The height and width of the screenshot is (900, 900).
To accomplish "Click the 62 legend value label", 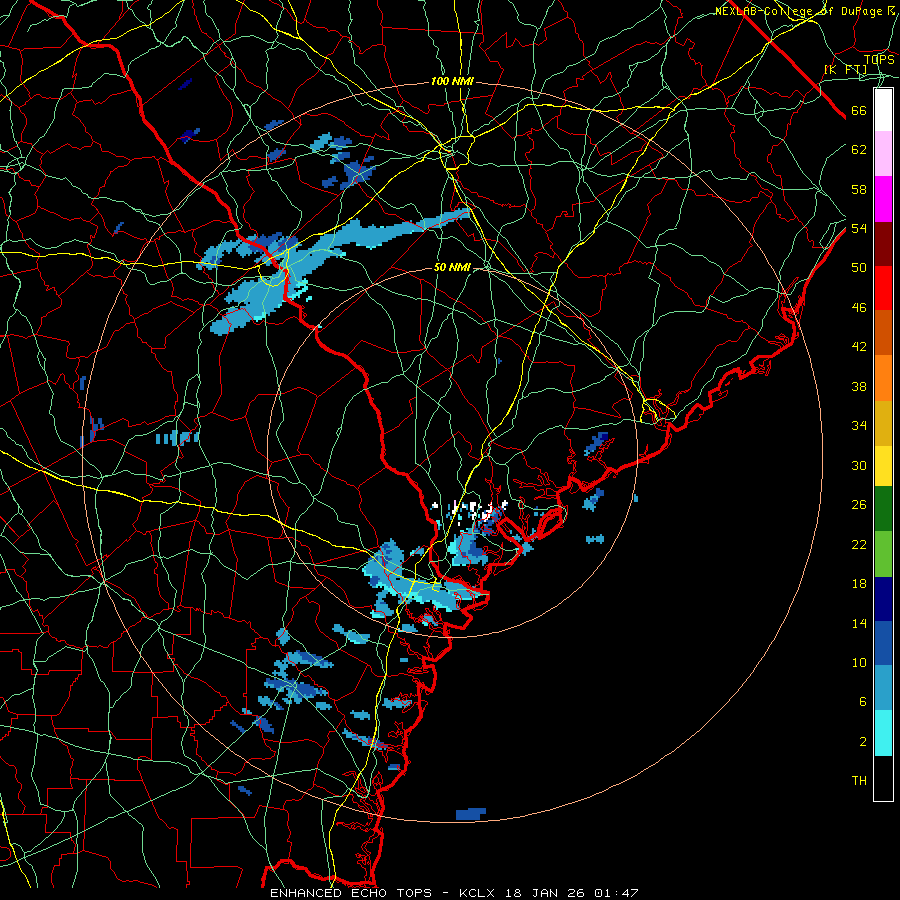I will 859,150.
